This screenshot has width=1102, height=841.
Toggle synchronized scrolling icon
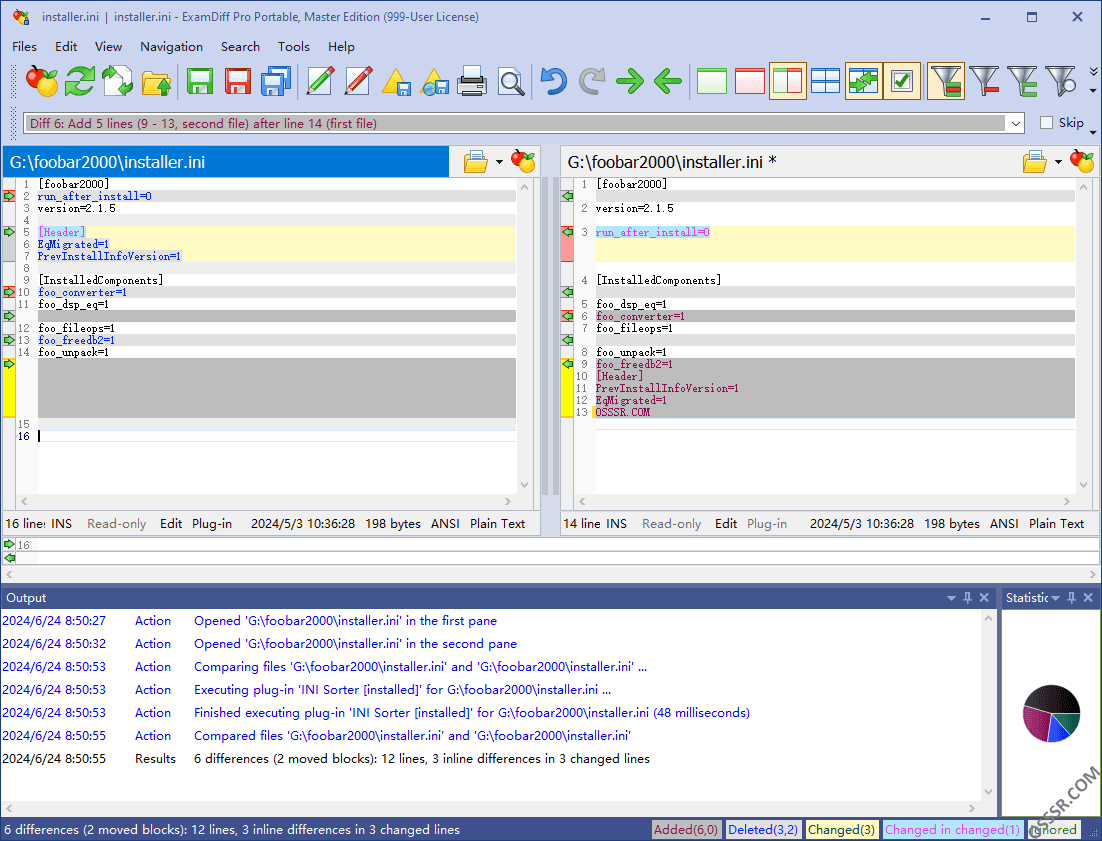(x=863, y=82)
